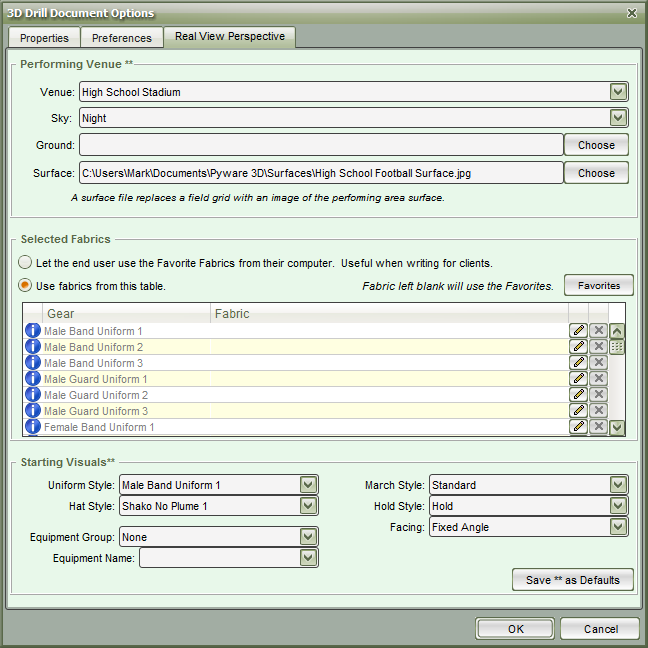Open the Equipment Group dropdown
This screenshot has height=648, width=648.
pyautogui.click(x=308, y=537)
